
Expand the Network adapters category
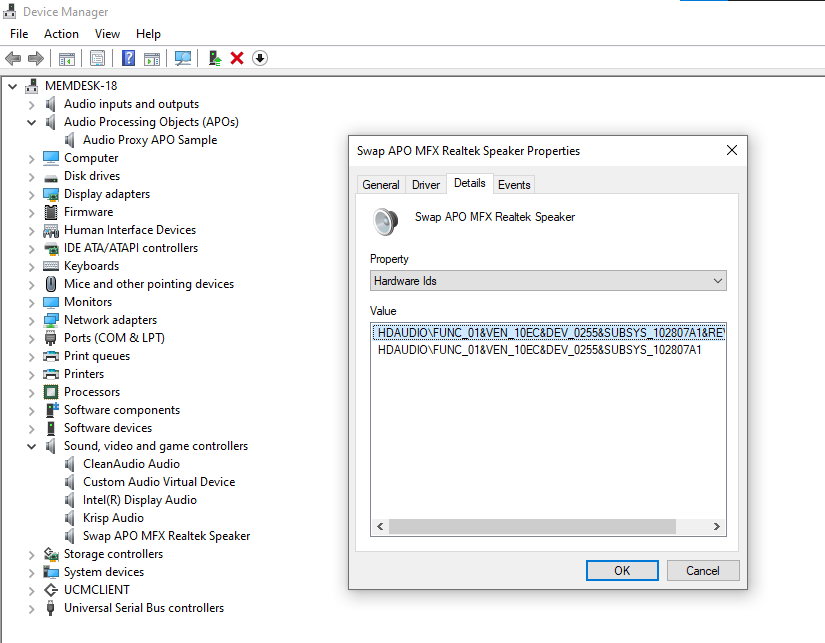(x=32, y=320)
